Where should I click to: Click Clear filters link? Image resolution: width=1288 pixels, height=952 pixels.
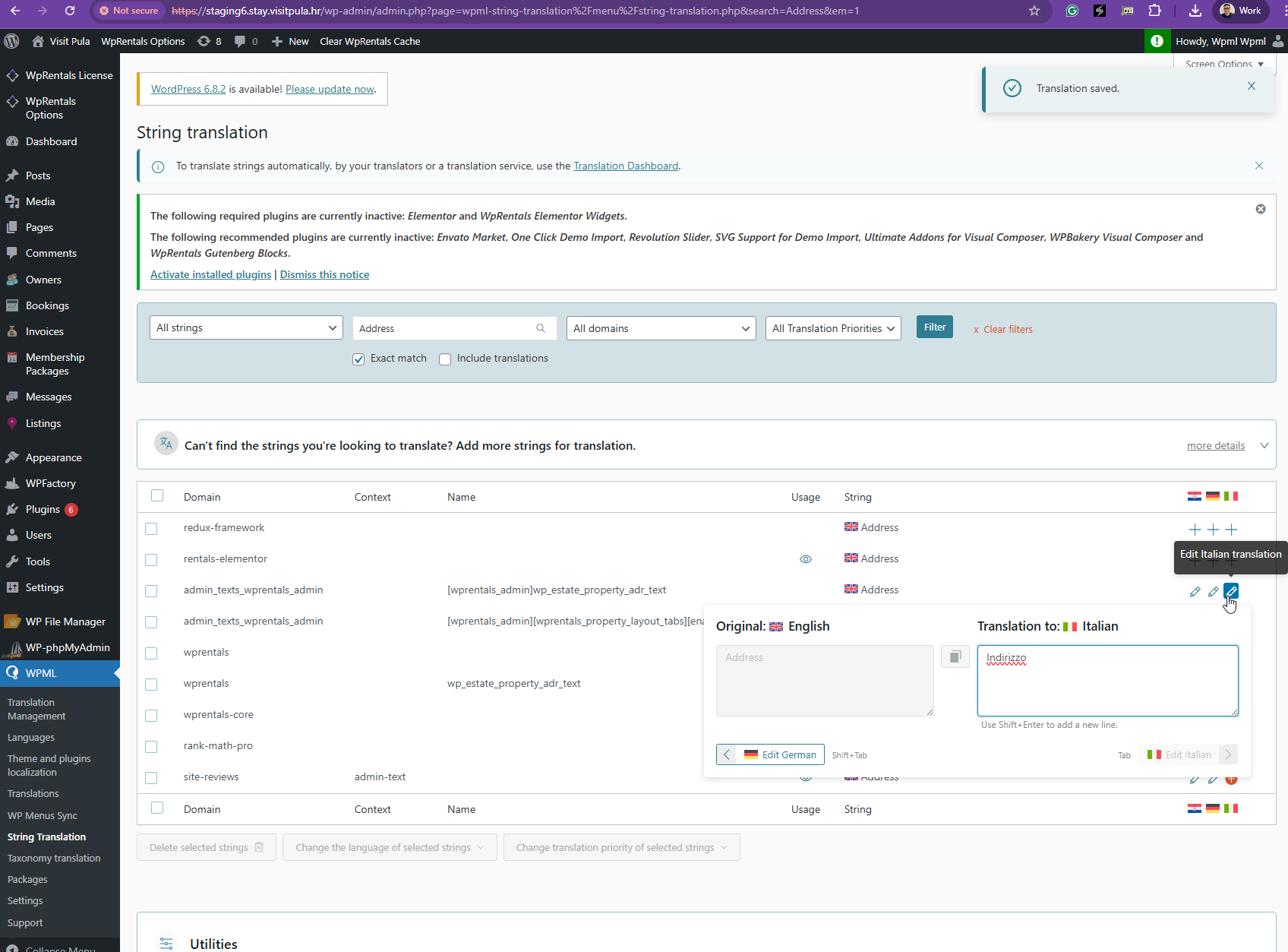tap(1002, 329)
